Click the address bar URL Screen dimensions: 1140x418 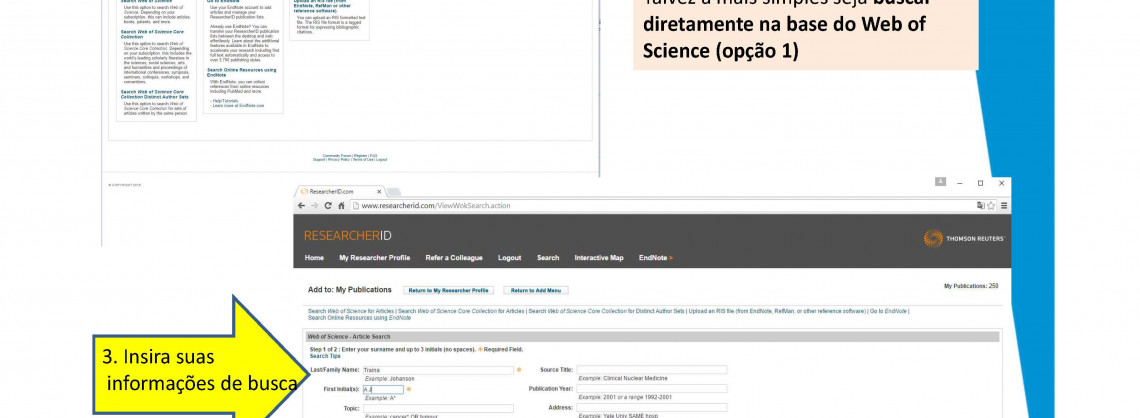436,206
